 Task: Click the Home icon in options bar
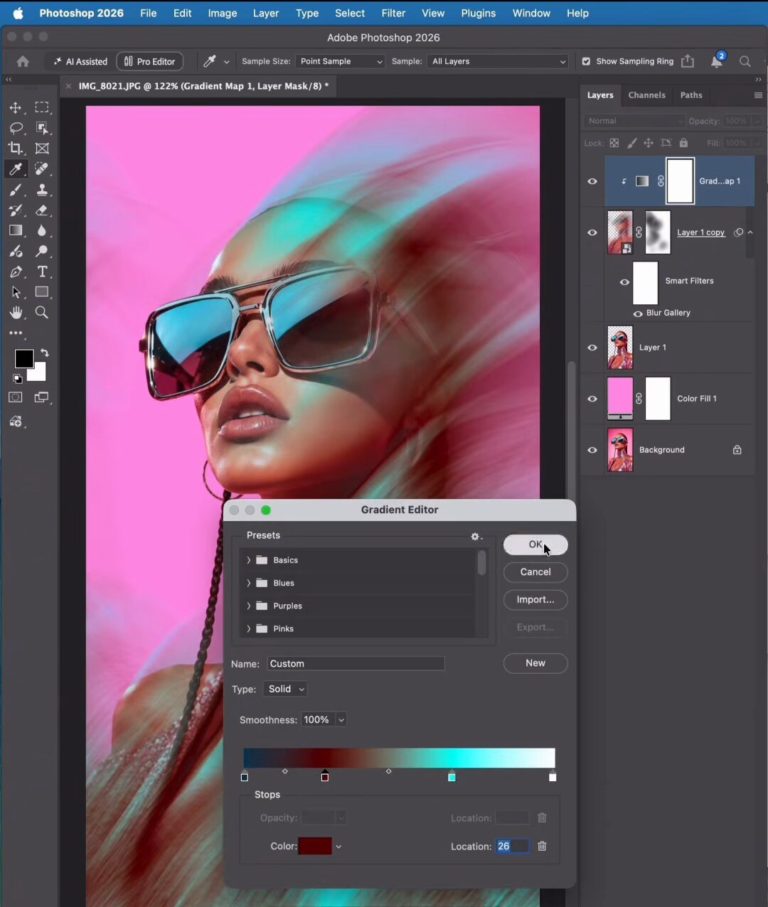point(23,61)
